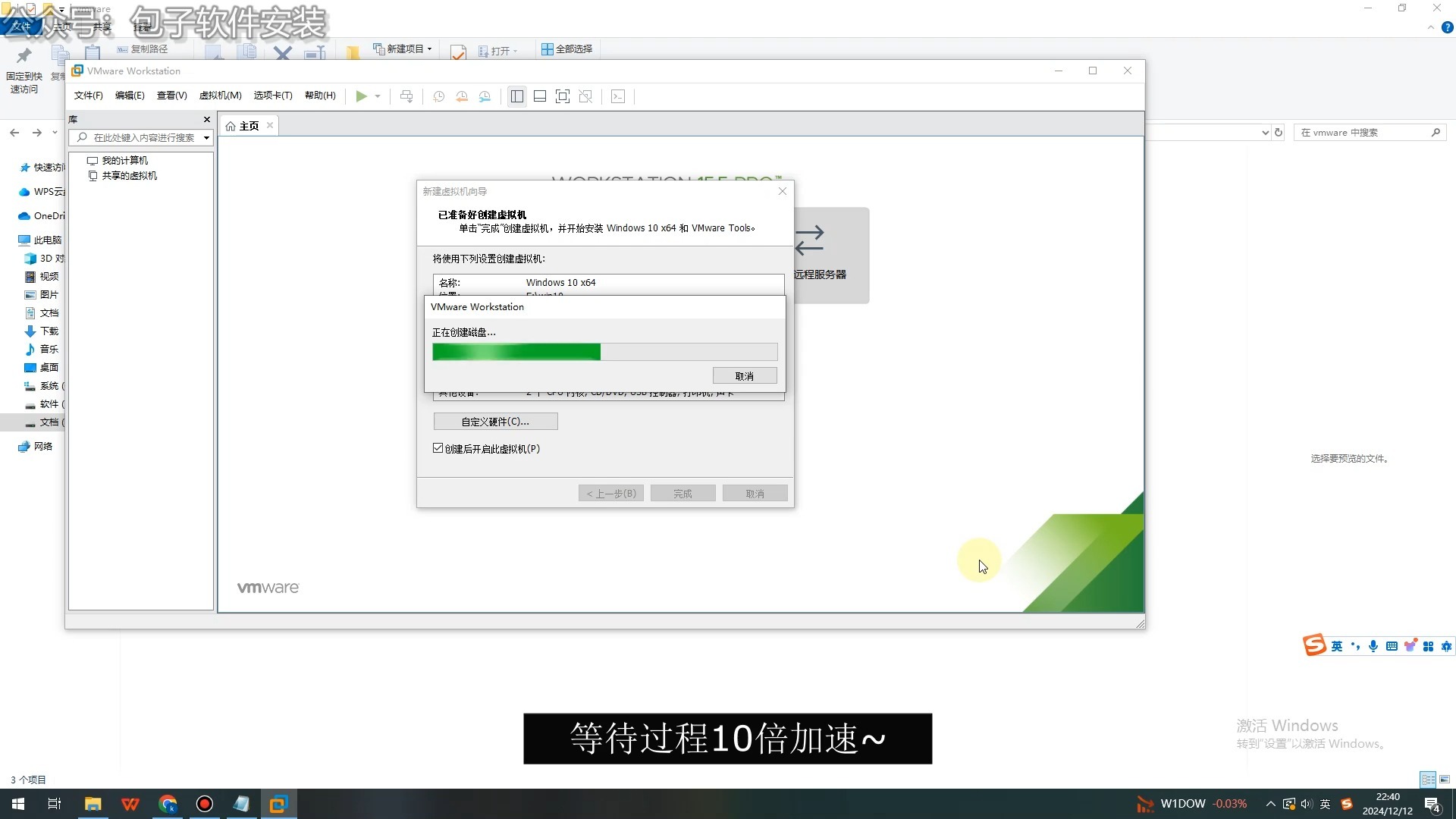Toggle the thumbnail bar view icon
This screenshot has width=1456, height=819.
pos(540,96)
